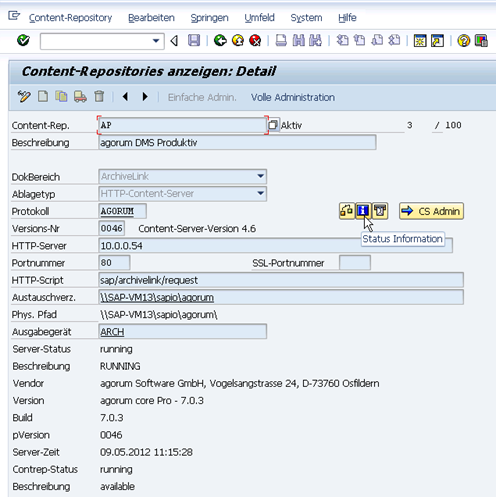This screenshot has height=497, width=496.
Task: Click the Save diskette icon
Action: 194,41
